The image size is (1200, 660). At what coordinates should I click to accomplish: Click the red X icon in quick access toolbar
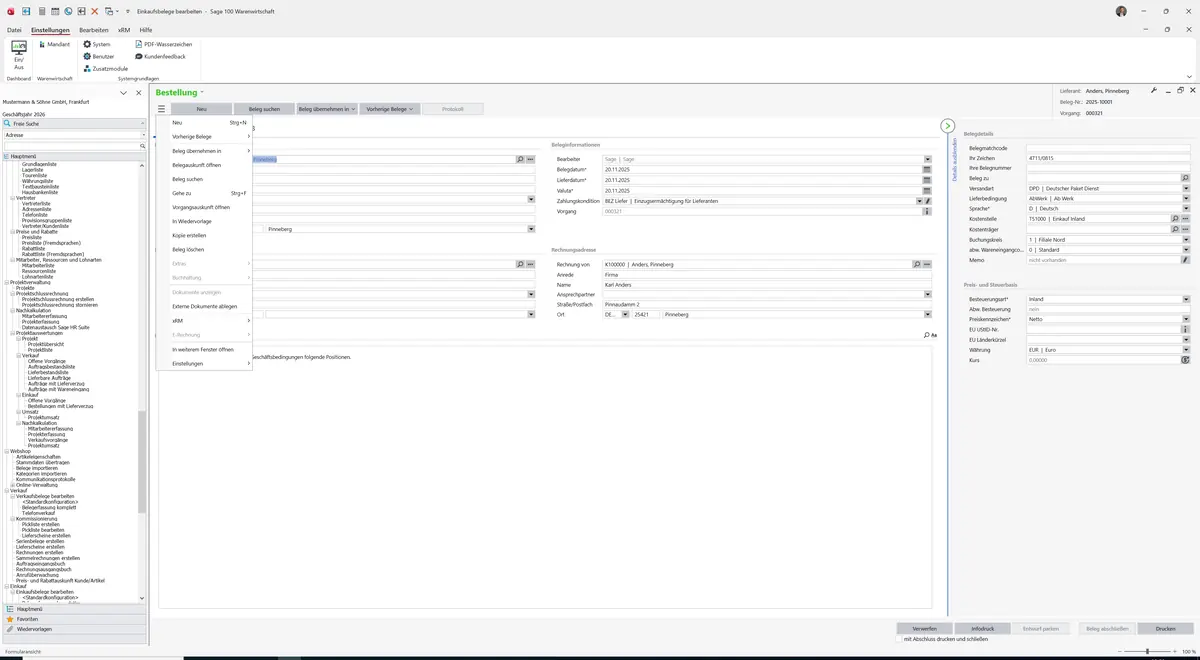click(95, 11)
